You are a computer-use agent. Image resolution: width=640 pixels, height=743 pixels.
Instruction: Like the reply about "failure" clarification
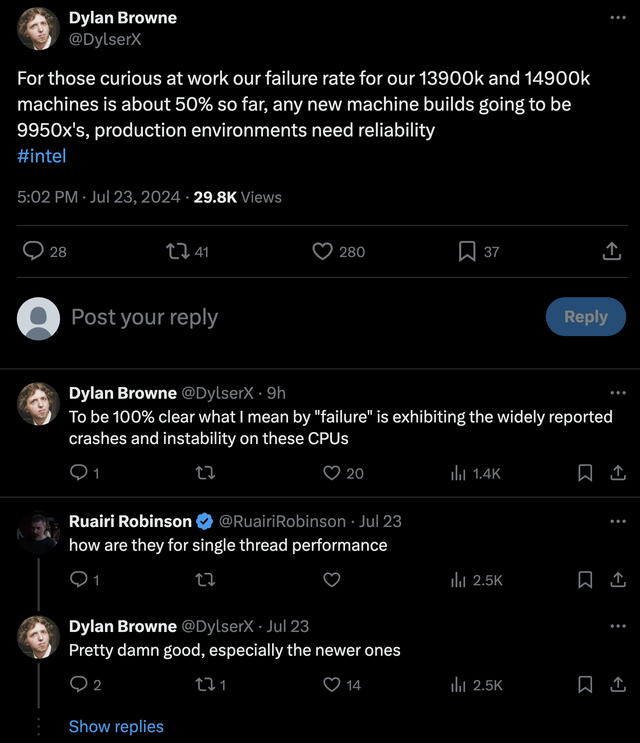tap(332, 473)
